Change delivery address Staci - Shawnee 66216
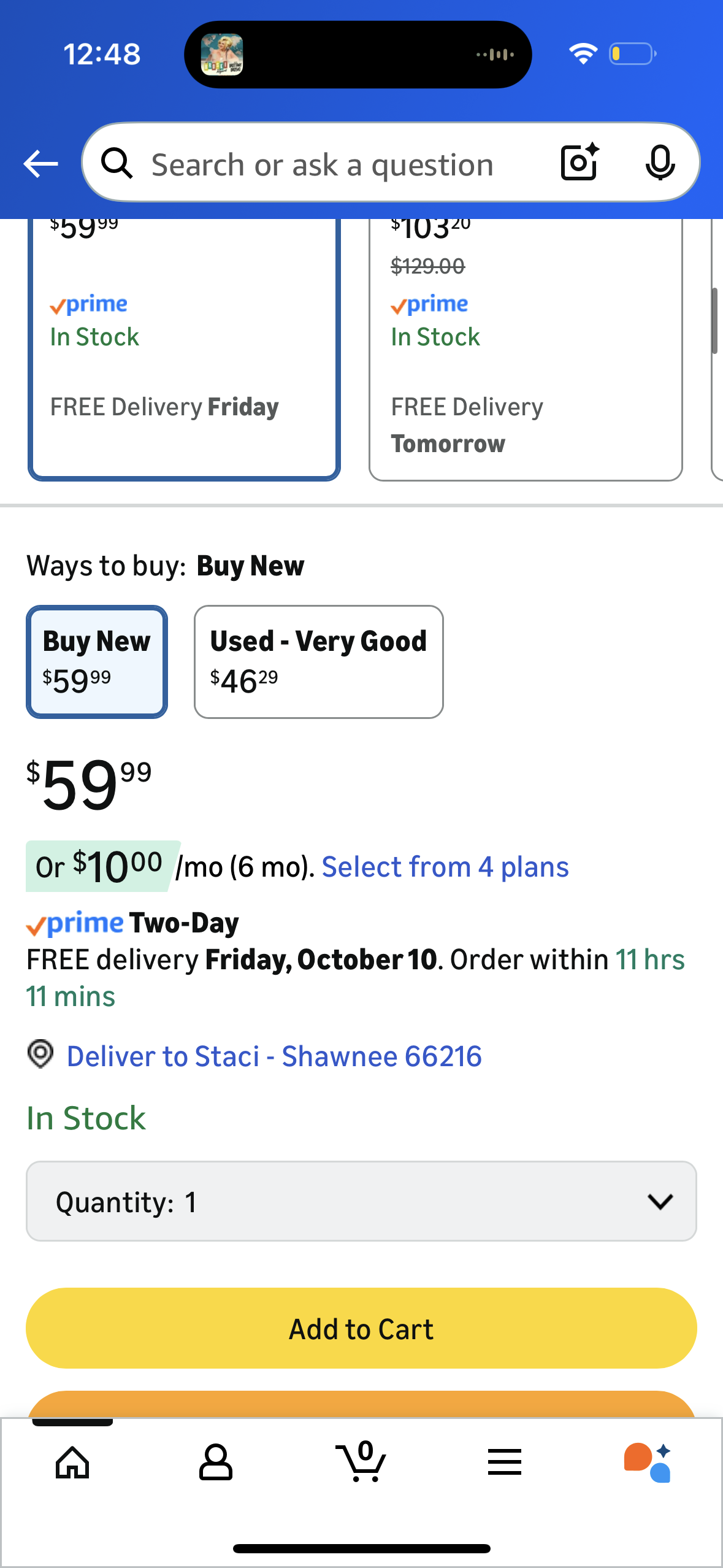Viewport: 723px width, 1568px height. [274, 1056]
